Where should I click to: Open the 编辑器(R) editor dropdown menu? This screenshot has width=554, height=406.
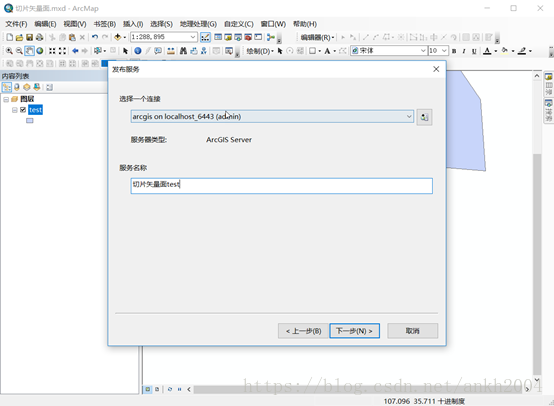[x=317, y=37]
